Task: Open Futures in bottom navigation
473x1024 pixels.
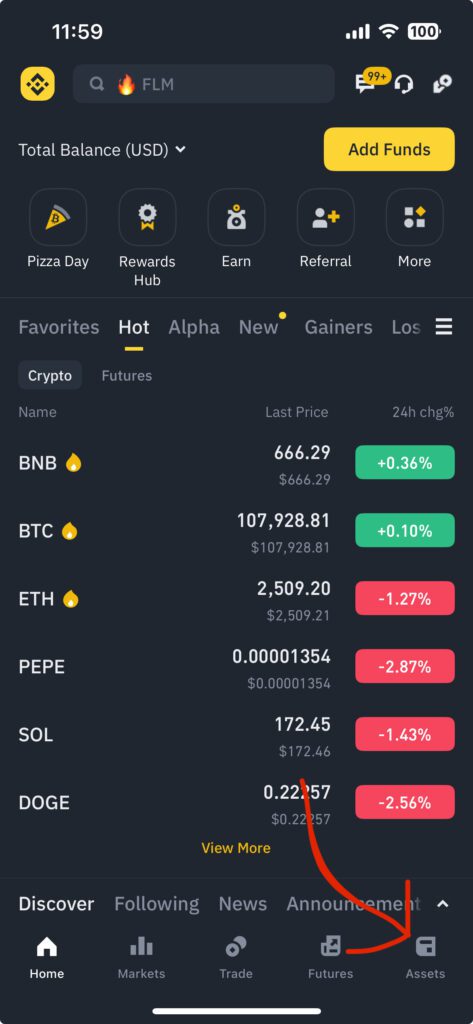Action: [x=331, y=957]
